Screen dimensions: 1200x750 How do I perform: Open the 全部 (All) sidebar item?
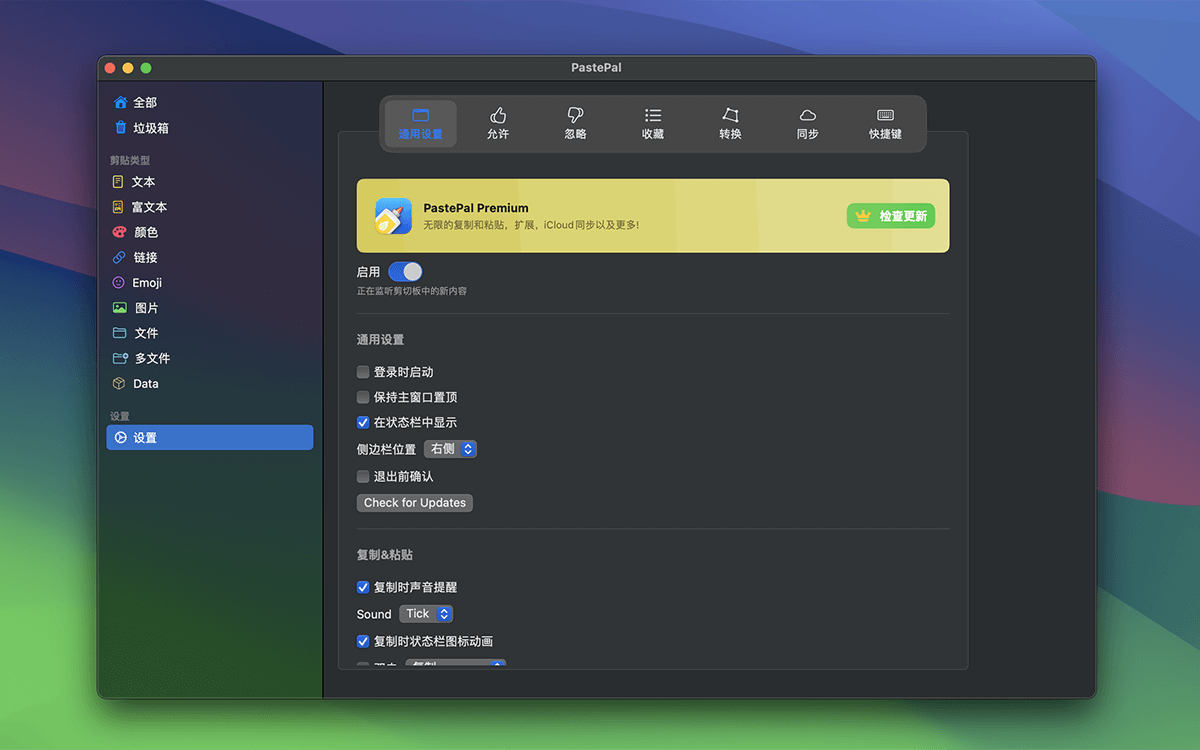click(x=209, y=102)
